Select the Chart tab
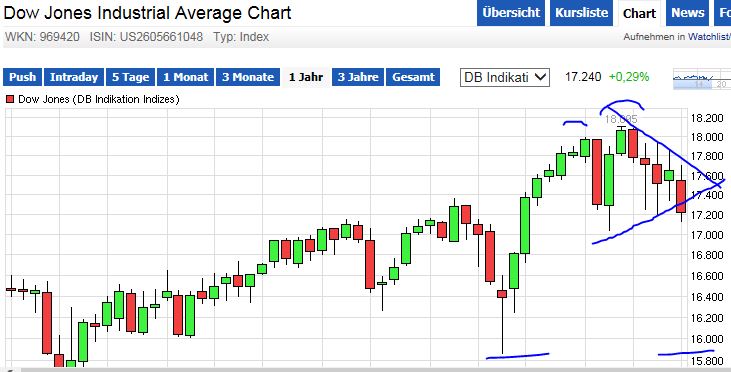Image resolution: width=731 pixels, height=372 pixels. coord(639,13)
